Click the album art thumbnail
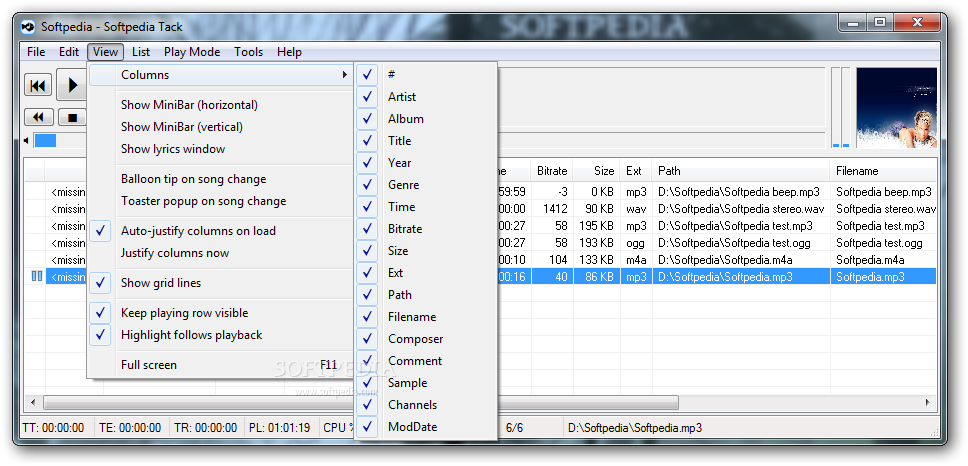968x466 pixels. [x=896, y=107]
